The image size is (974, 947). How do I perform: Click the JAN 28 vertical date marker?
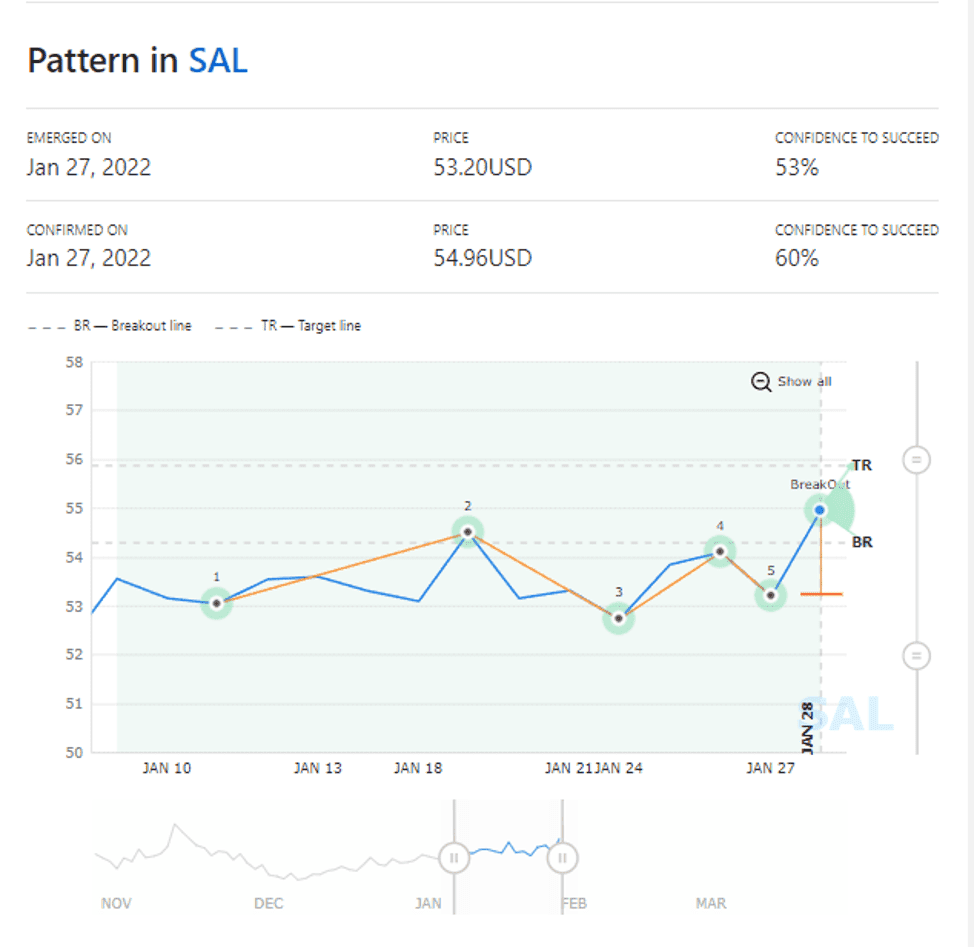[x=808, y=727]
